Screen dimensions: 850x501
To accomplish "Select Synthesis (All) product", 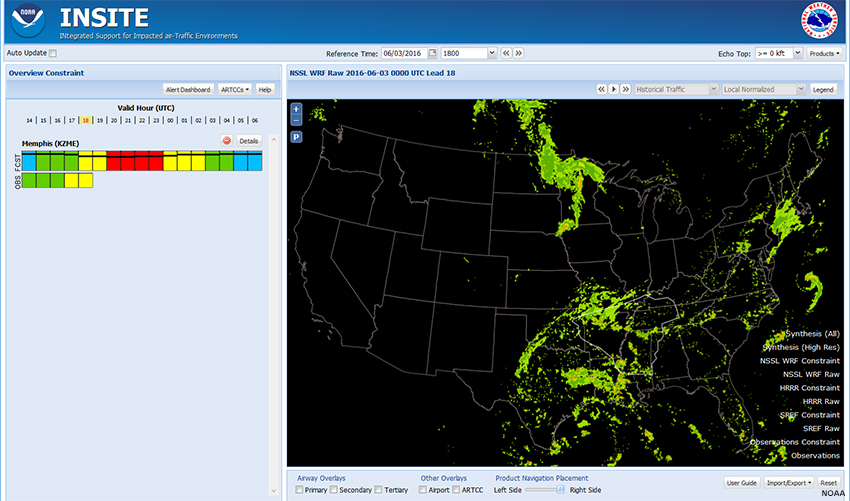I will (x=812, y=334).
